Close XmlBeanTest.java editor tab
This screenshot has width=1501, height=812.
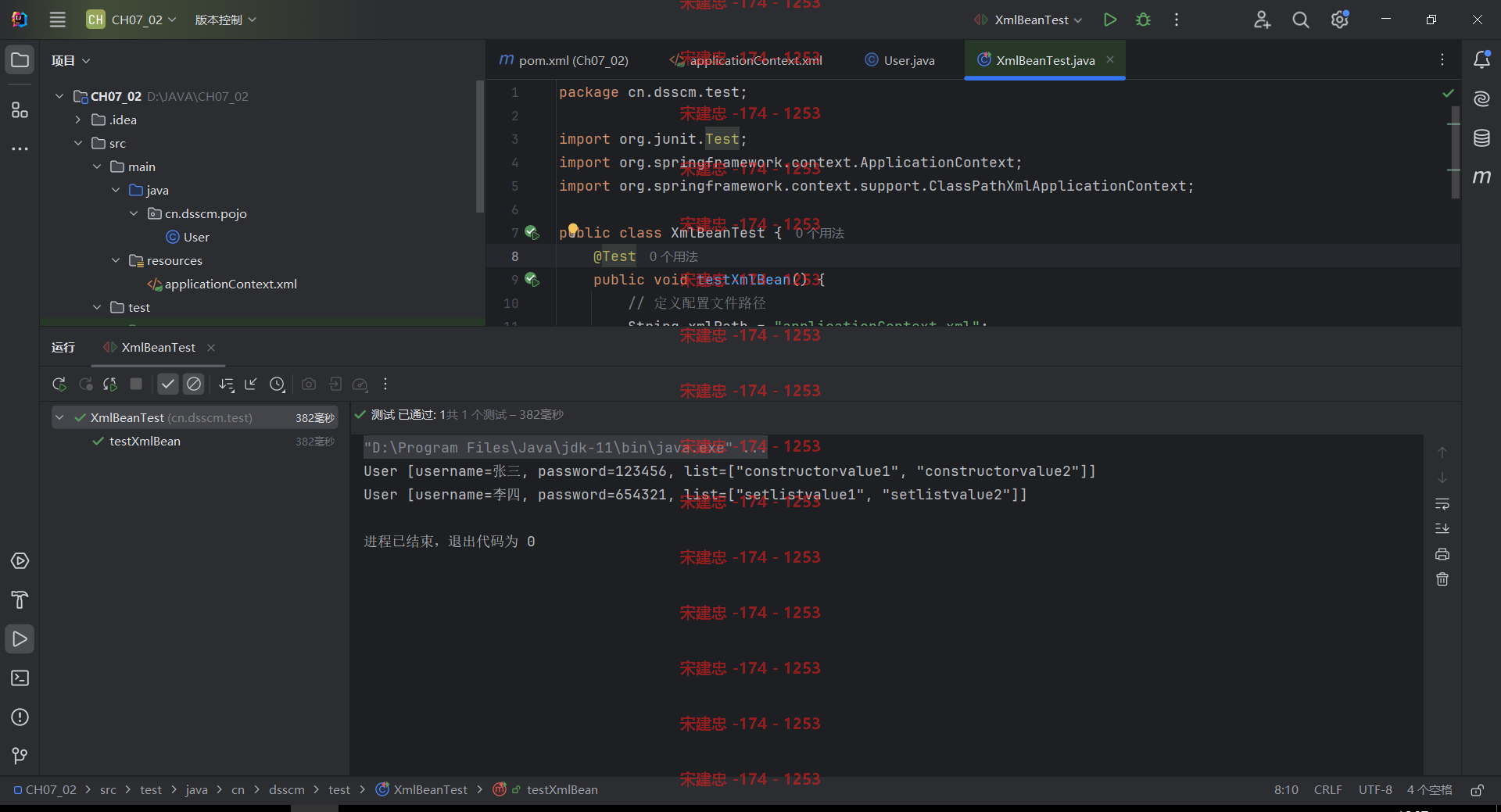[x=1110, y=59]
